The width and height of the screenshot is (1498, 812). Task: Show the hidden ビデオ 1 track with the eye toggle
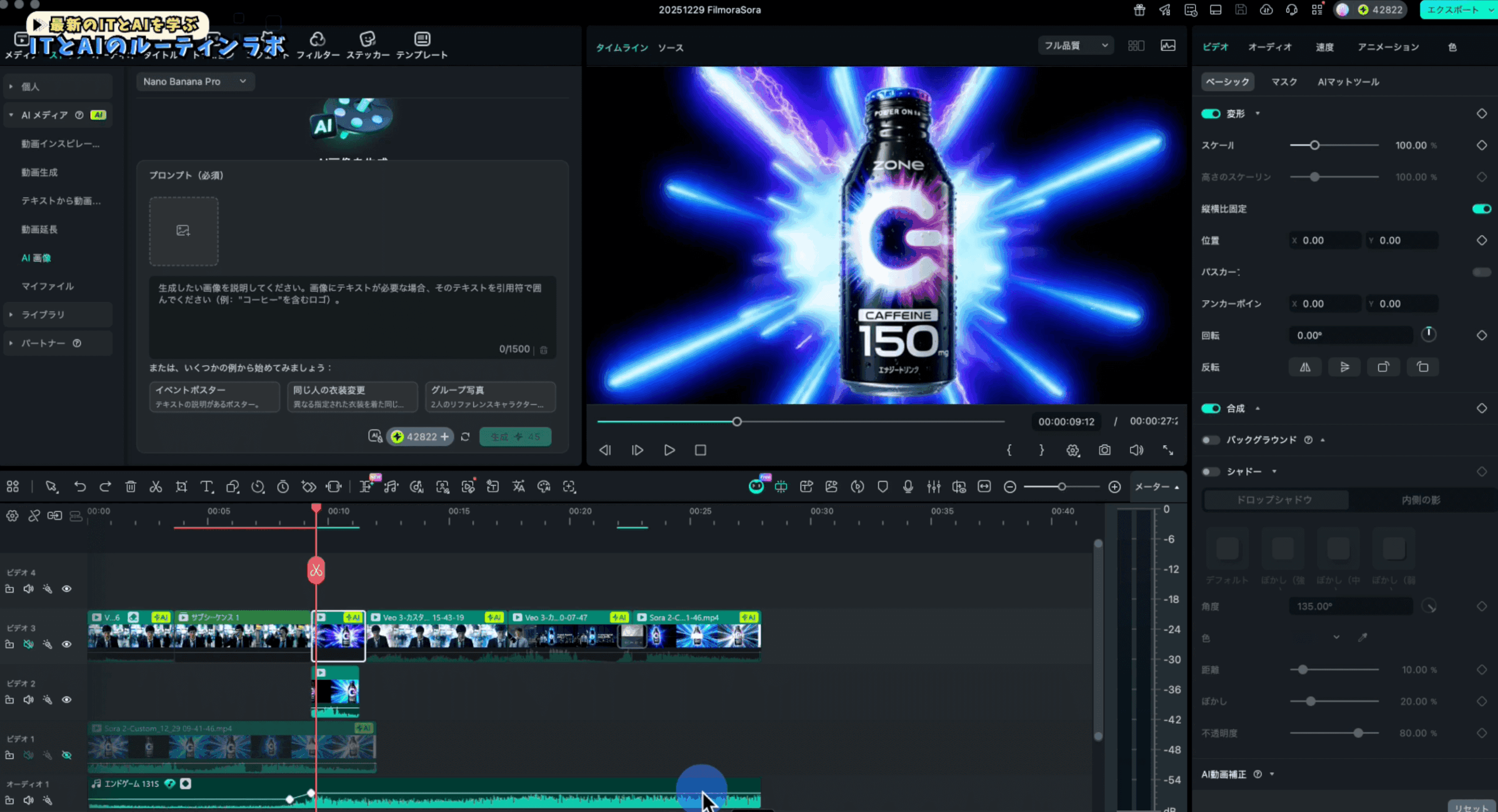tap(66, 755)
